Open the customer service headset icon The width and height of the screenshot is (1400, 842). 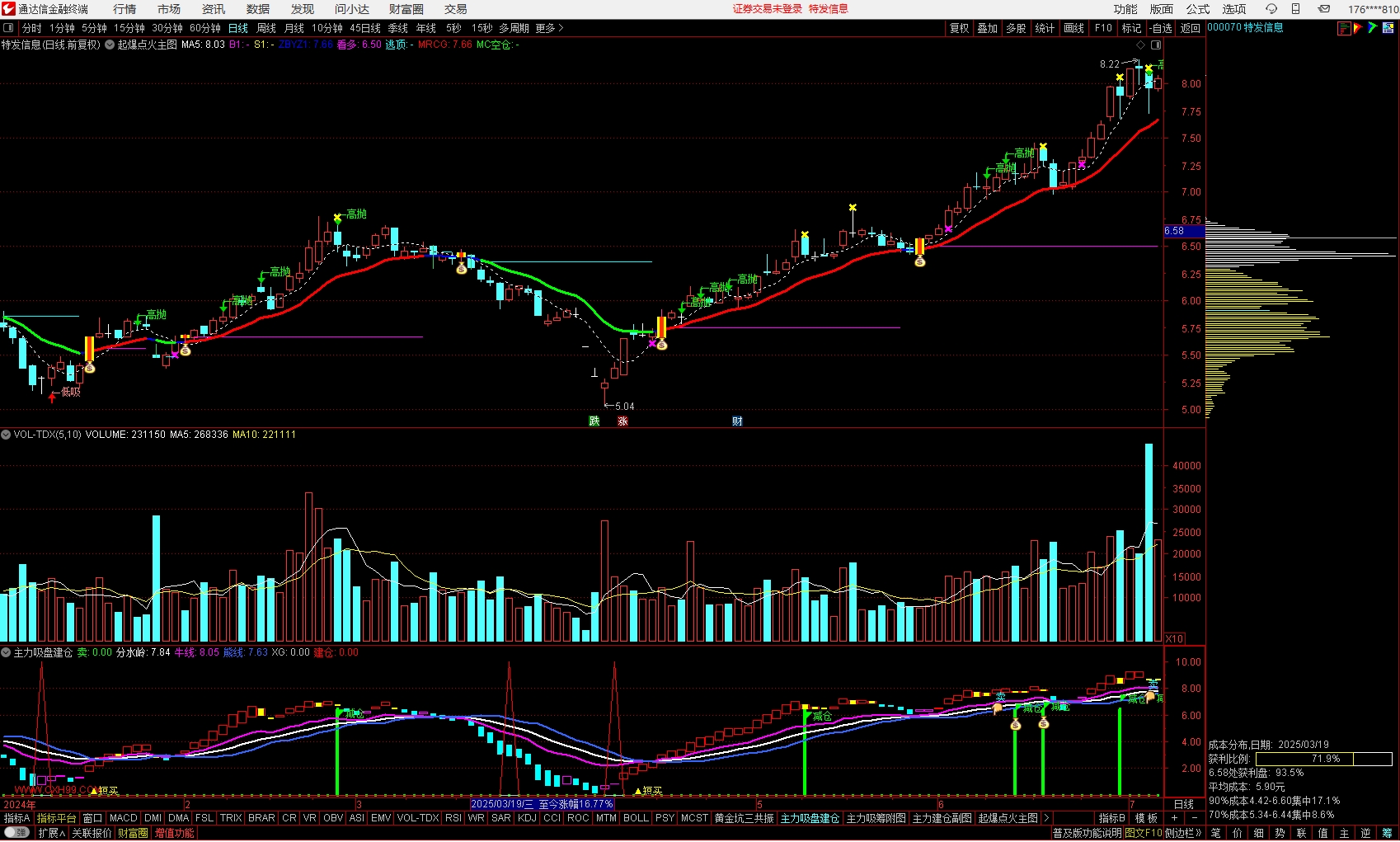[1271, 9]
